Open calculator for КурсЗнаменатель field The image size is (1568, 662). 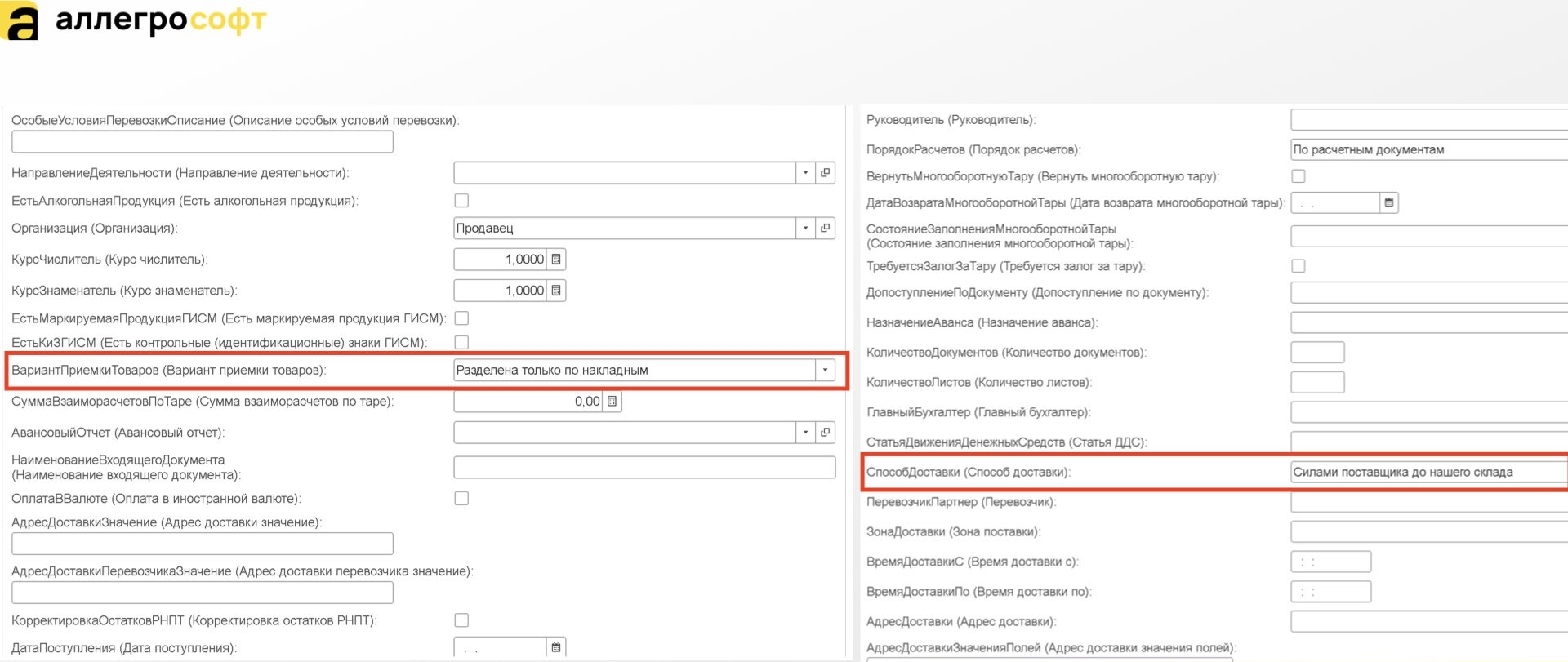pyautogui.click(x=556, y=291)
